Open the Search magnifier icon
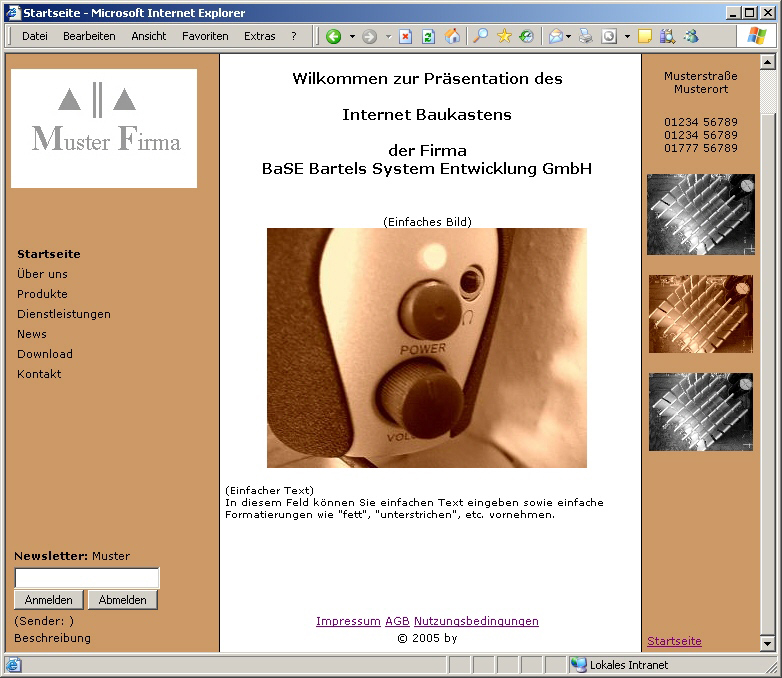 [481, 36]
